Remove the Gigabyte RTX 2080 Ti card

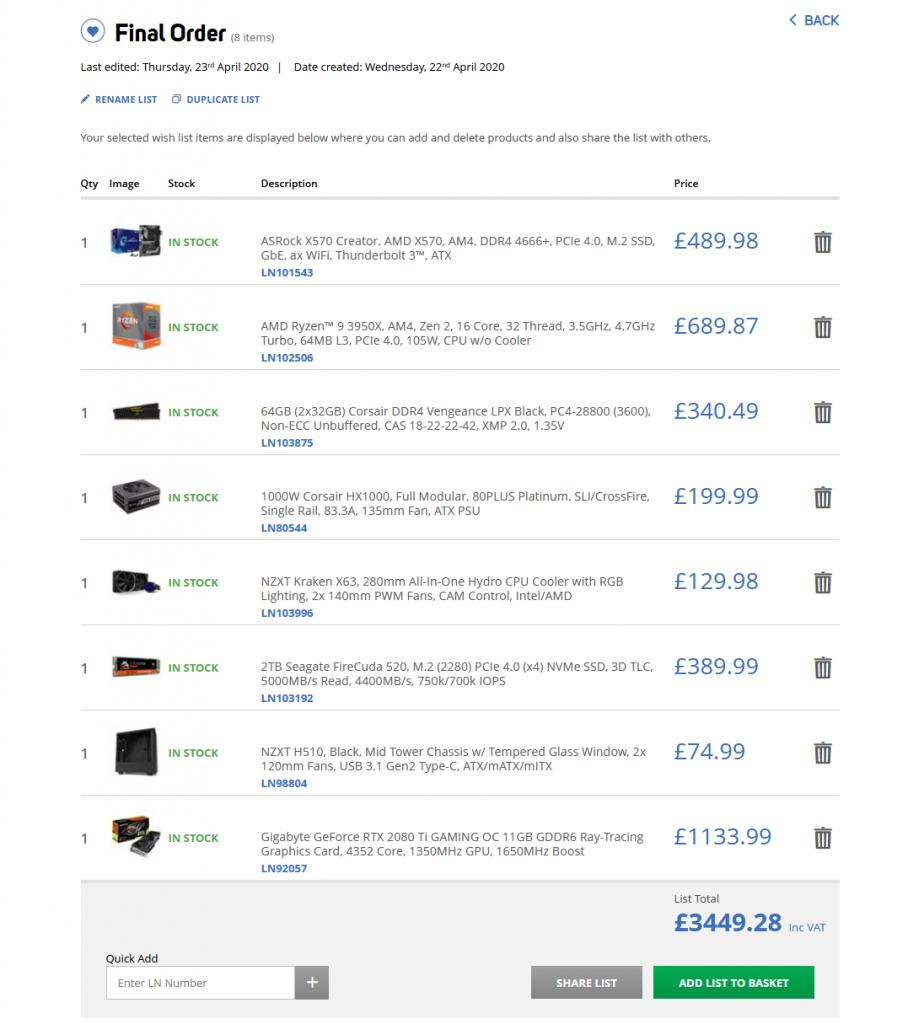click(x=822, y=838)
